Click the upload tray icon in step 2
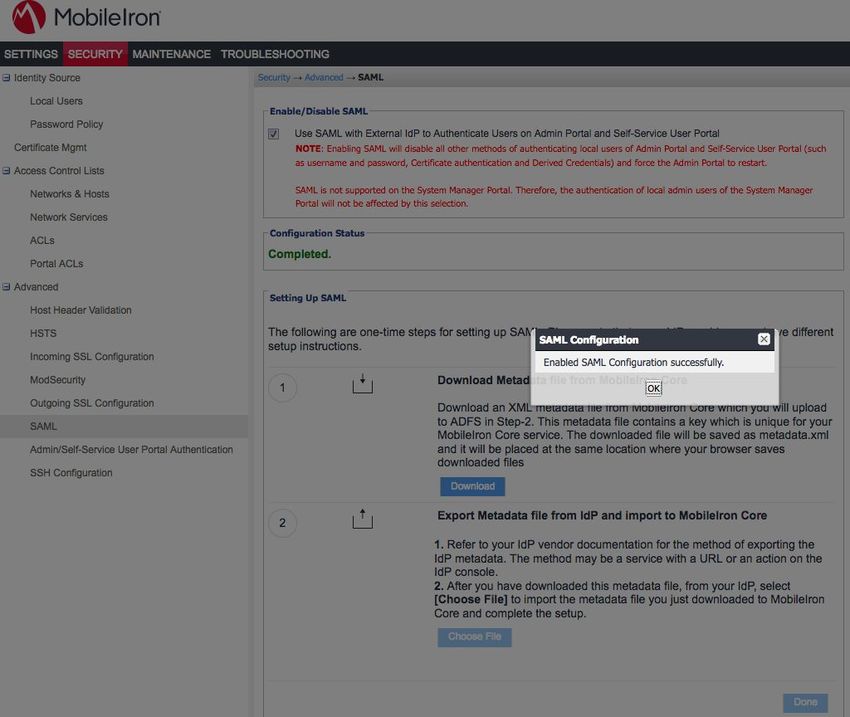The height and width of the screenshot is (717, 850). pos(363,519)
